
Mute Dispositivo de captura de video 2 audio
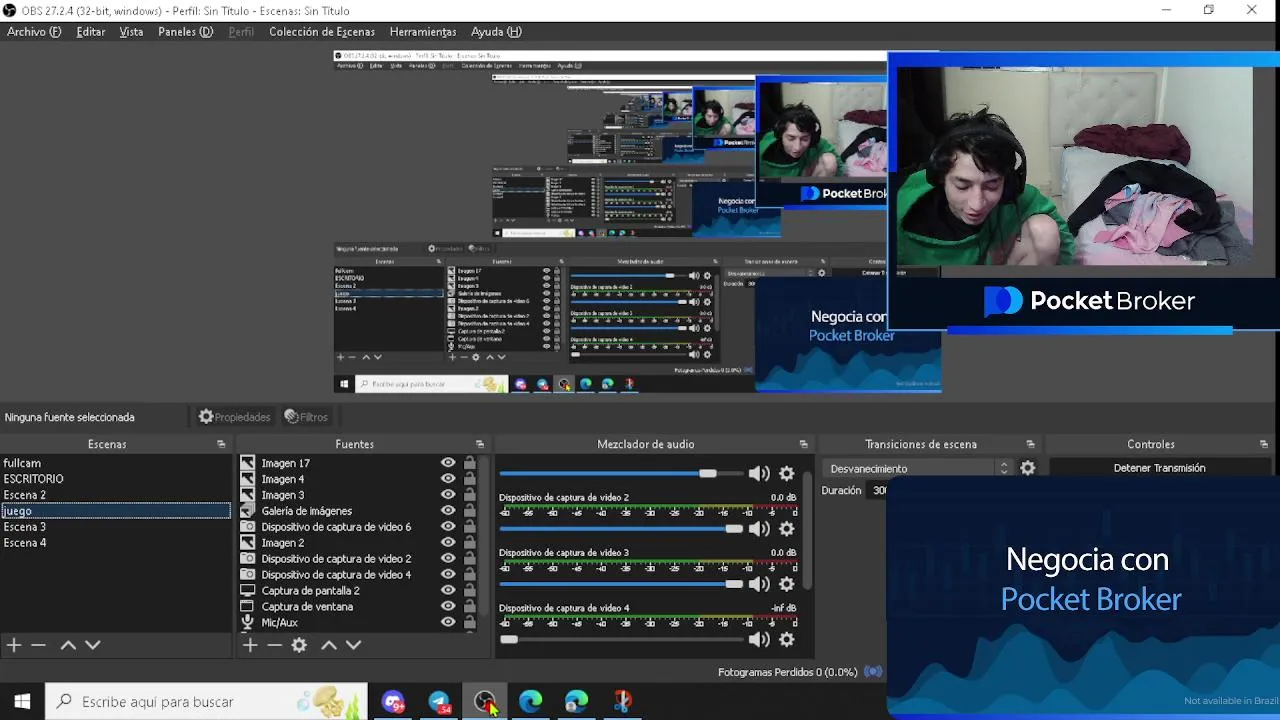pos(759,528)
